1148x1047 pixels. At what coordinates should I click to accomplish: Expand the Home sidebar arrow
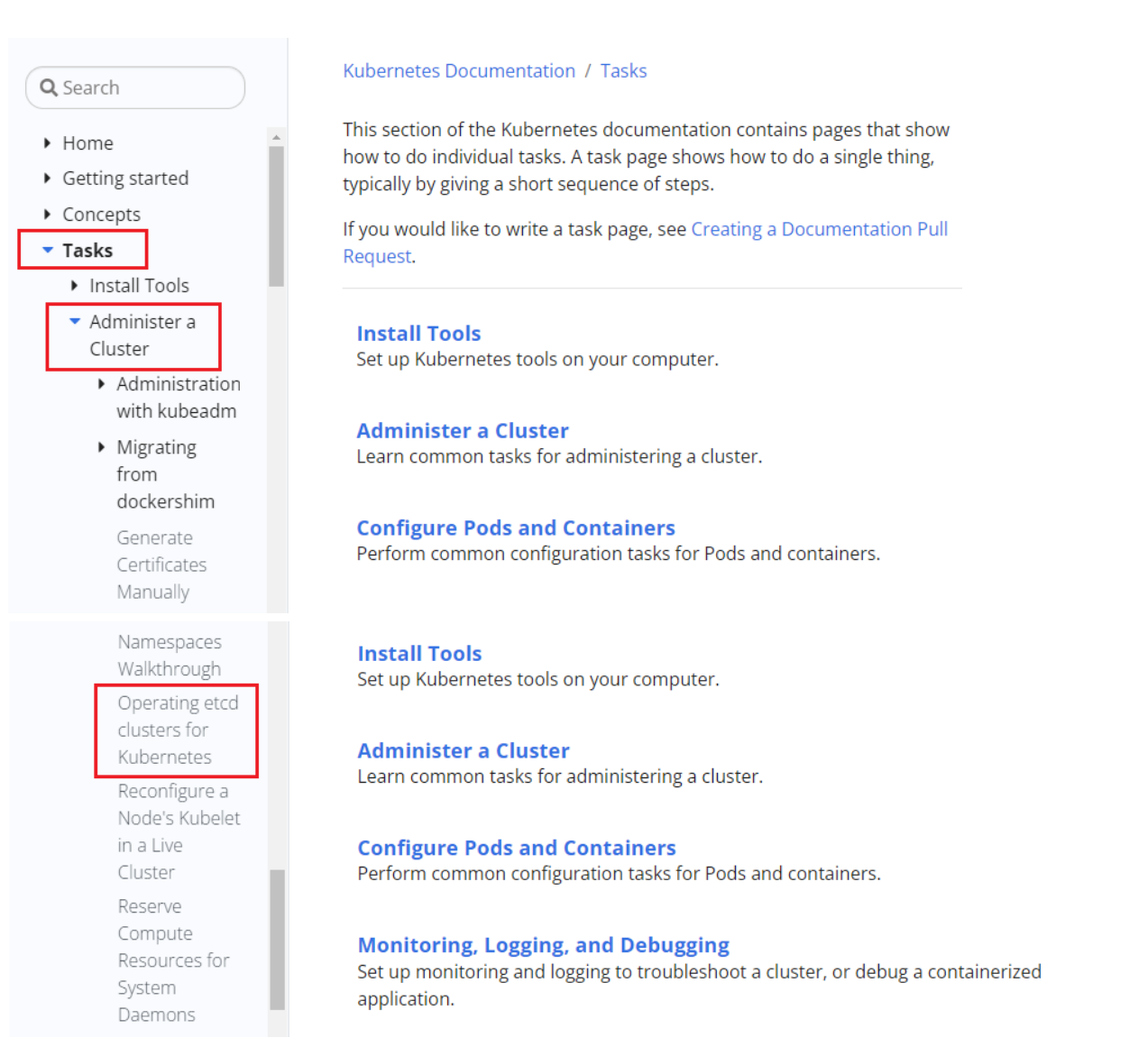(x=47, y=142)
